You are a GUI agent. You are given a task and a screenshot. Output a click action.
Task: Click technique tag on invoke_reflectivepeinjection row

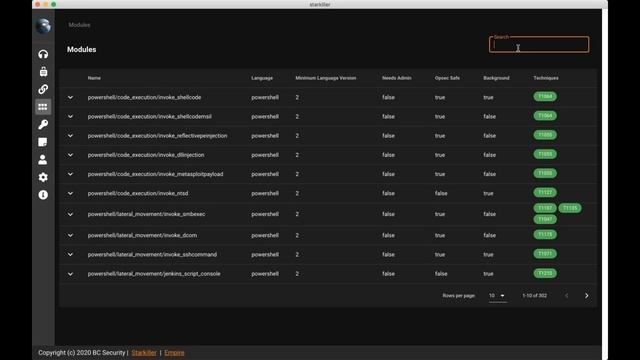pyautogui.click(x=545, y=135)
